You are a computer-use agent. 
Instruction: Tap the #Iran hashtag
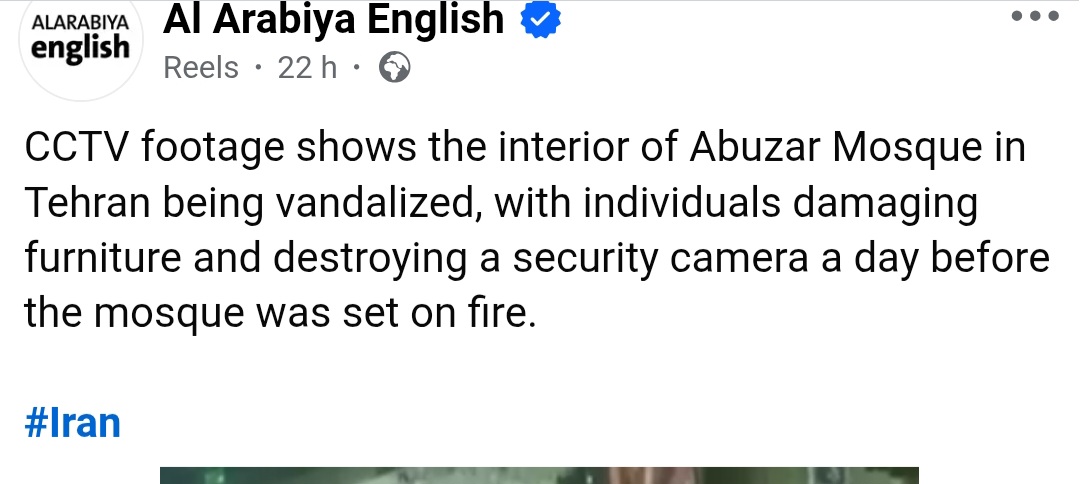(72, 423)
